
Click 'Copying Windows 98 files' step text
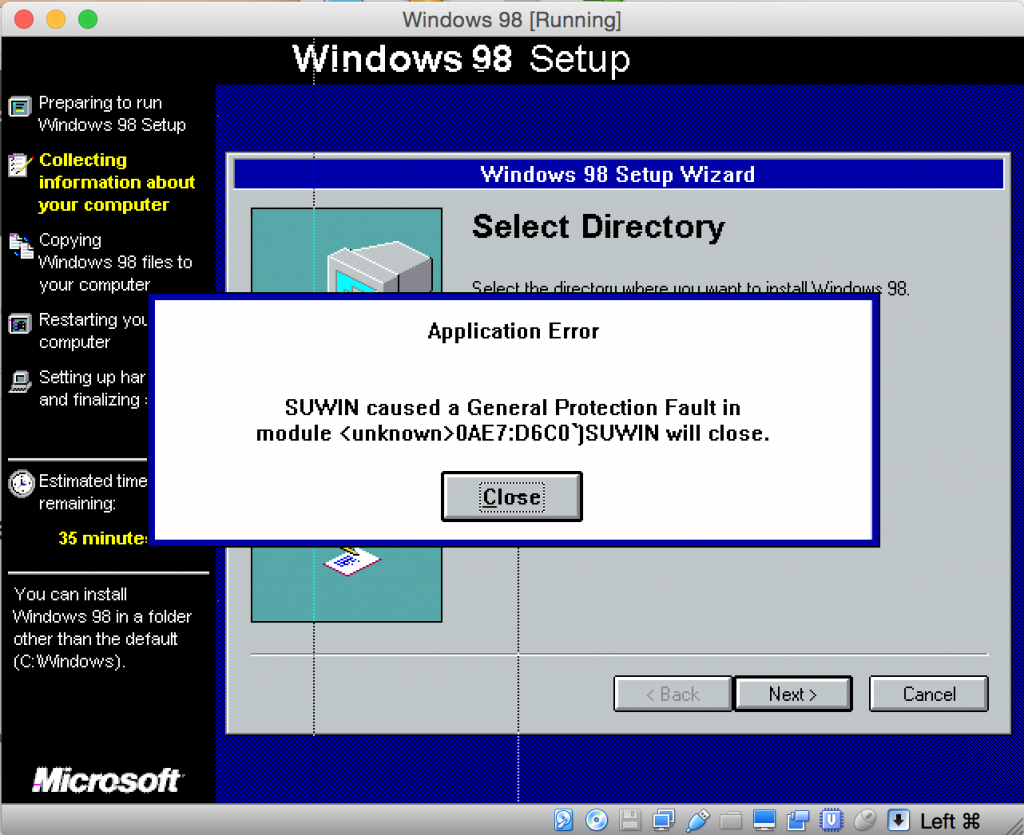pos(115,262)
